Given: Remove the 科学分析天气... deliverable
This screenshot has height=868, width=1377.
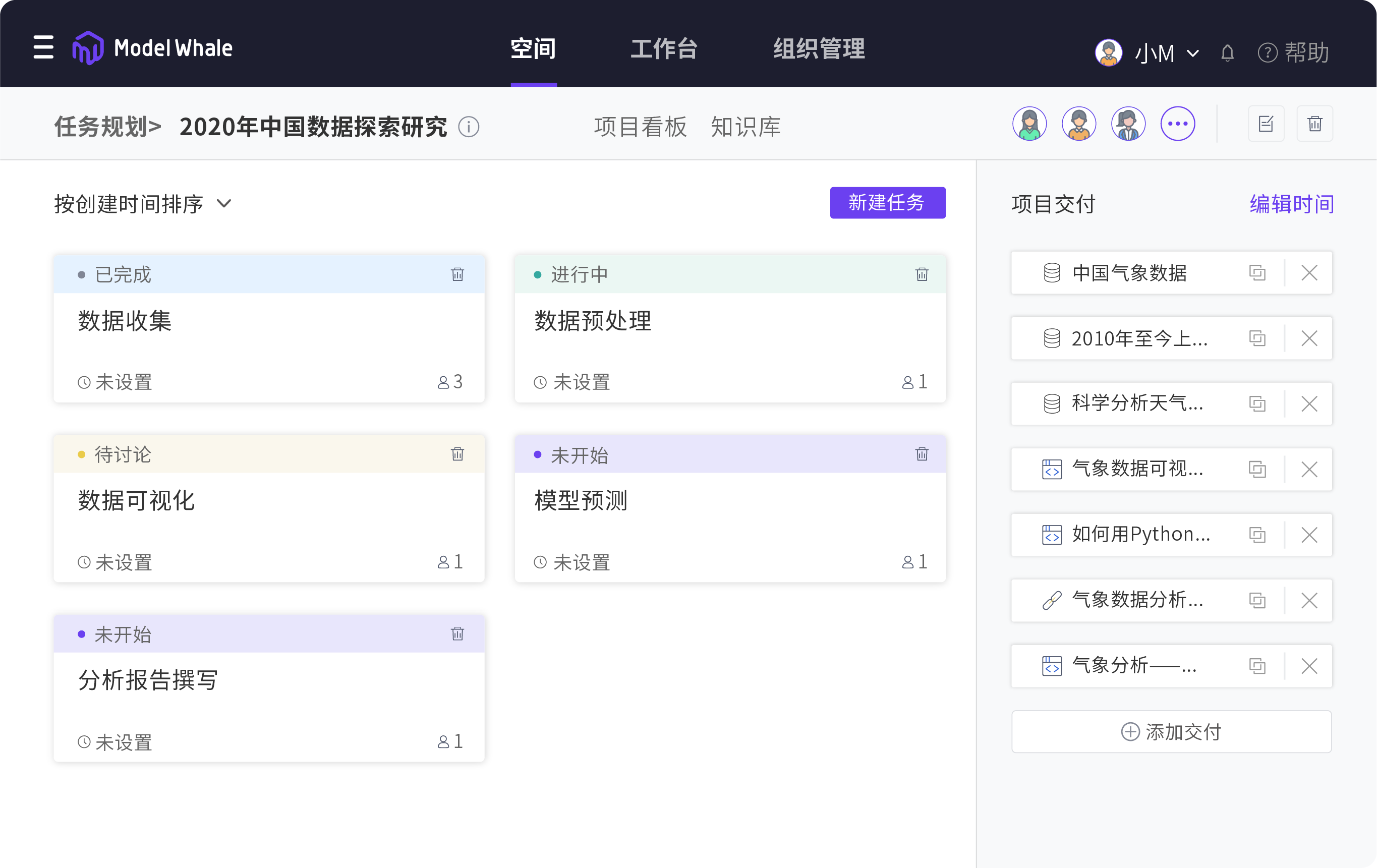Looking at the screenshot, I should [x=1309, y=403].
